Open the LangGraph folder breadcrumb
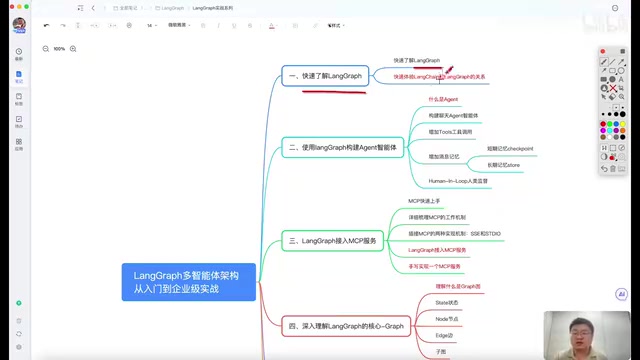The image size is (640, 360). (169, 8)
